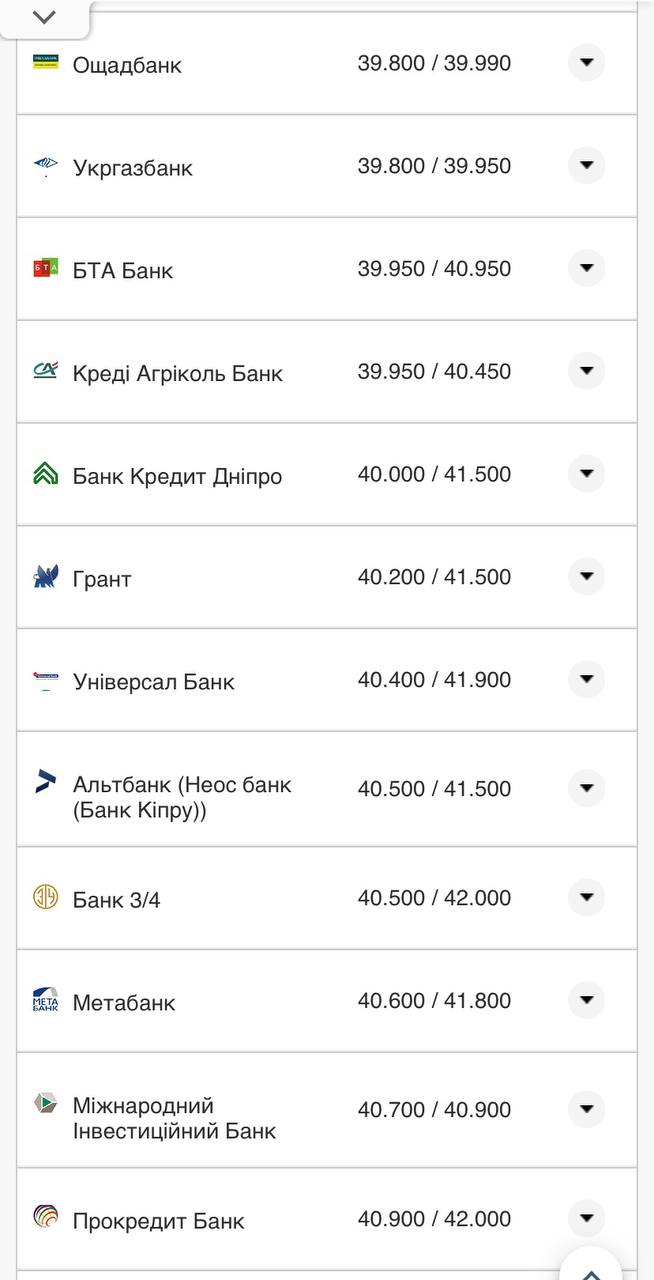This screenshot has width=654, height=1280.
Task: Open the dropdown for Банк Кредит Дніпро
Action: [x=586, y=475]
